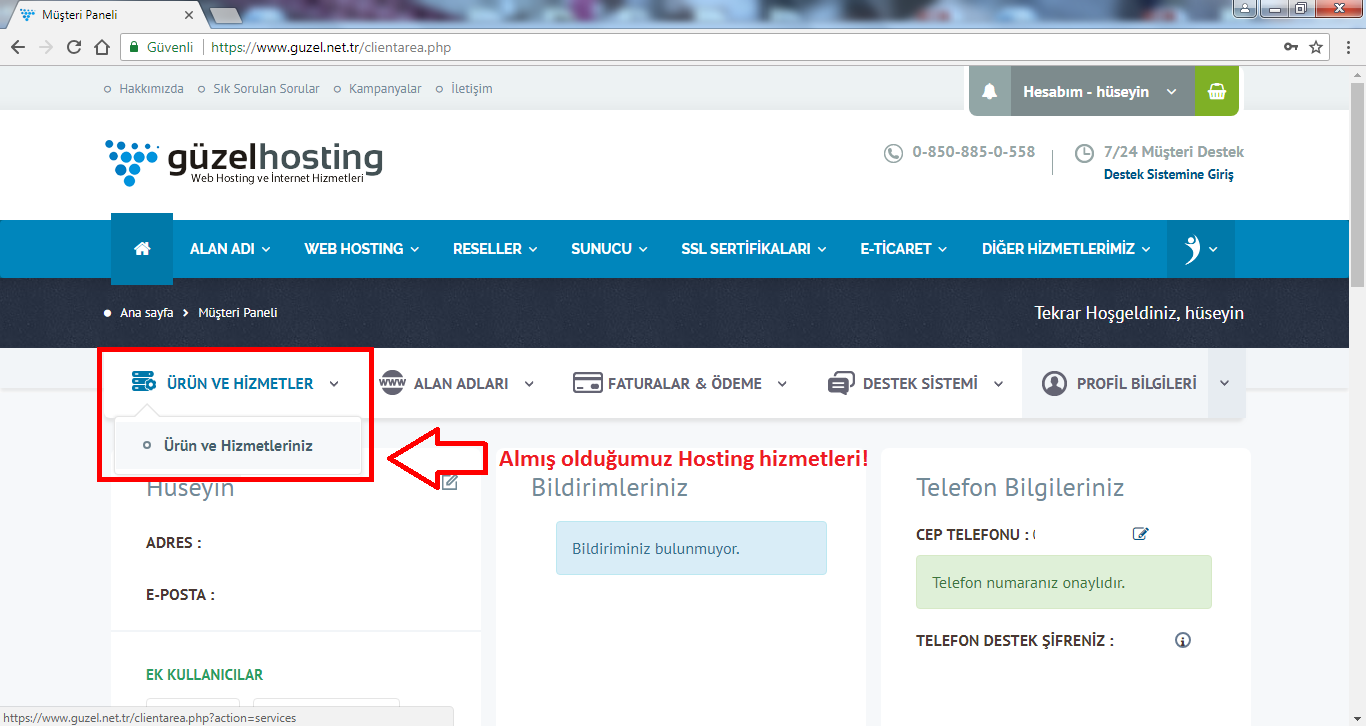Open the person icon menu in nav bar
Screen dimensions: 1368x726
click(x=1200, y=249)
